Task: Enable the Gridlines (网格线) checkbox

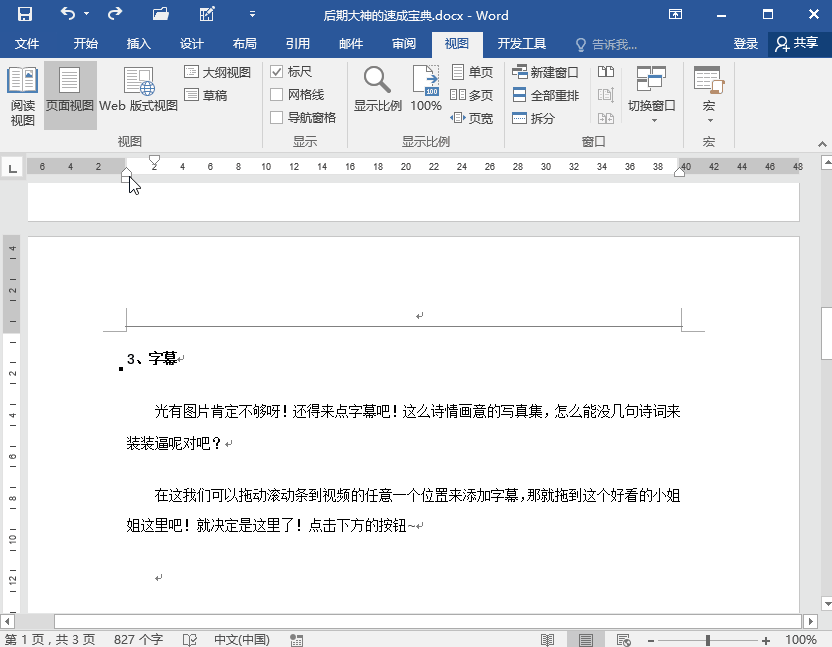Action: point(277,95)
